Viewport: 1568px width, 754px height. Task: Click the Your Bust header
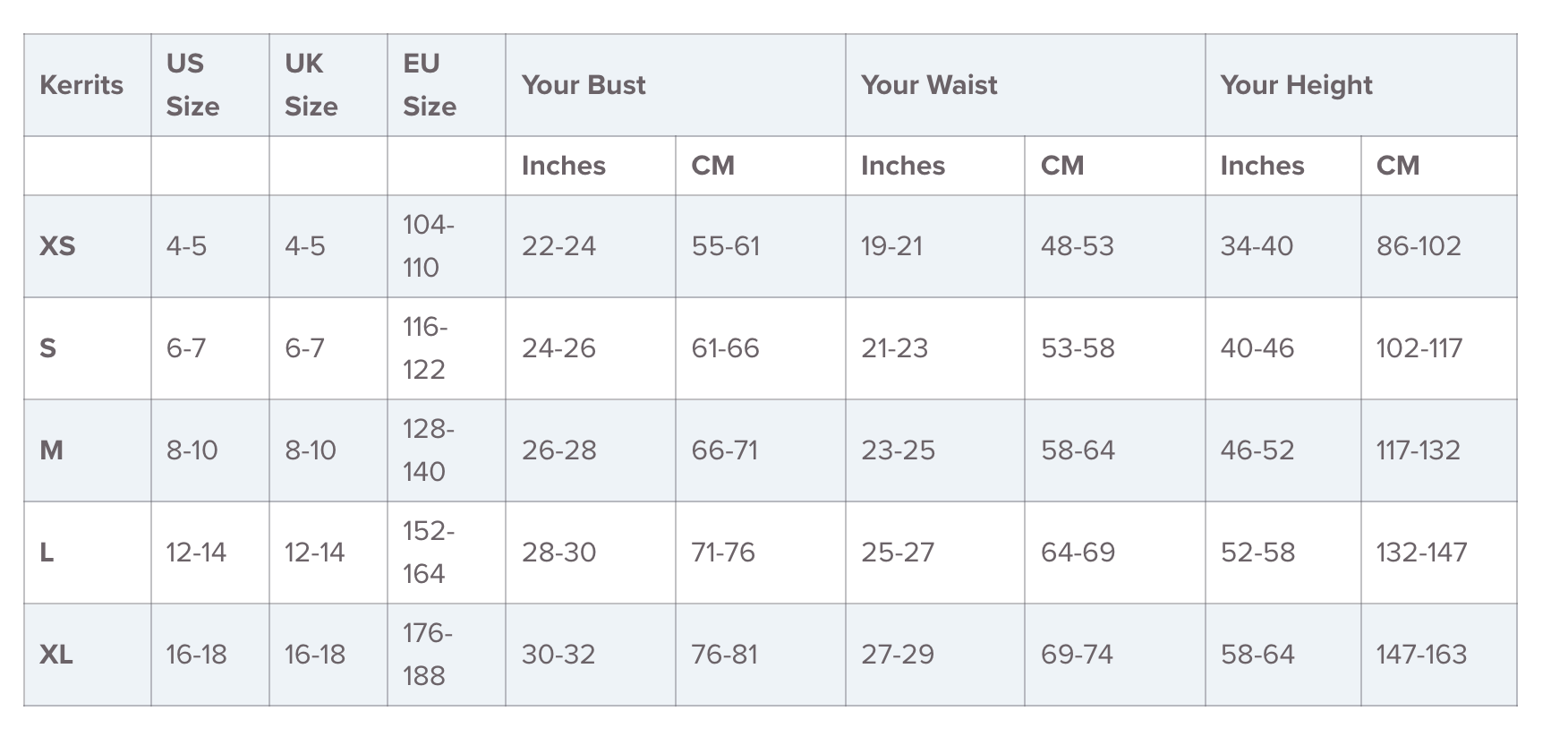[x=584, y=85]
